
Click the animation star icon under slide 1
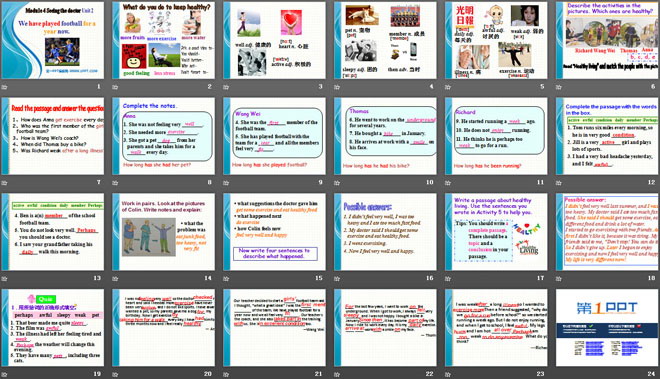[x=5, y=87]
